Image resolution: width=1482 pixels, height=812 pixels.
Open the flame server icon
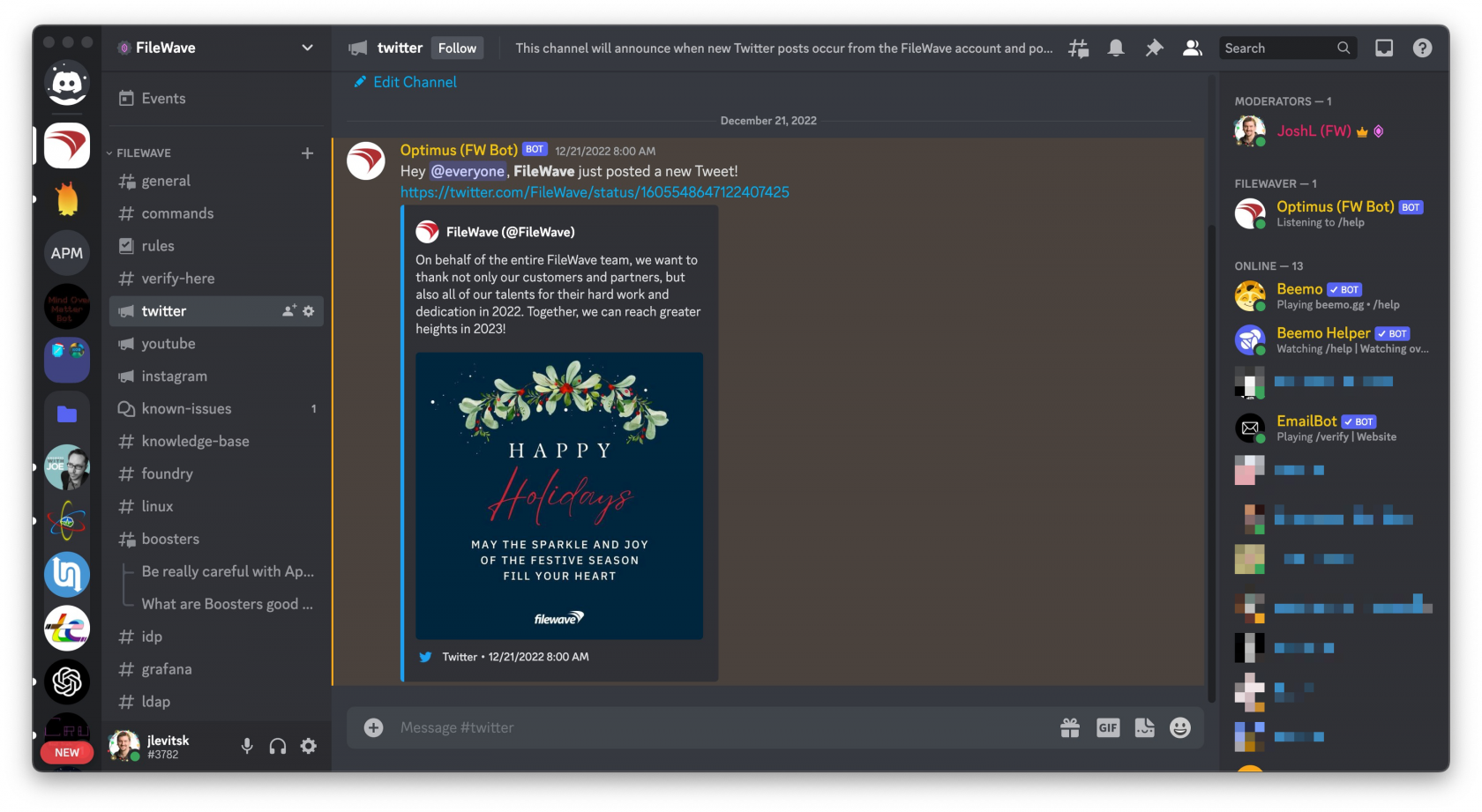(x=67, y=199)
